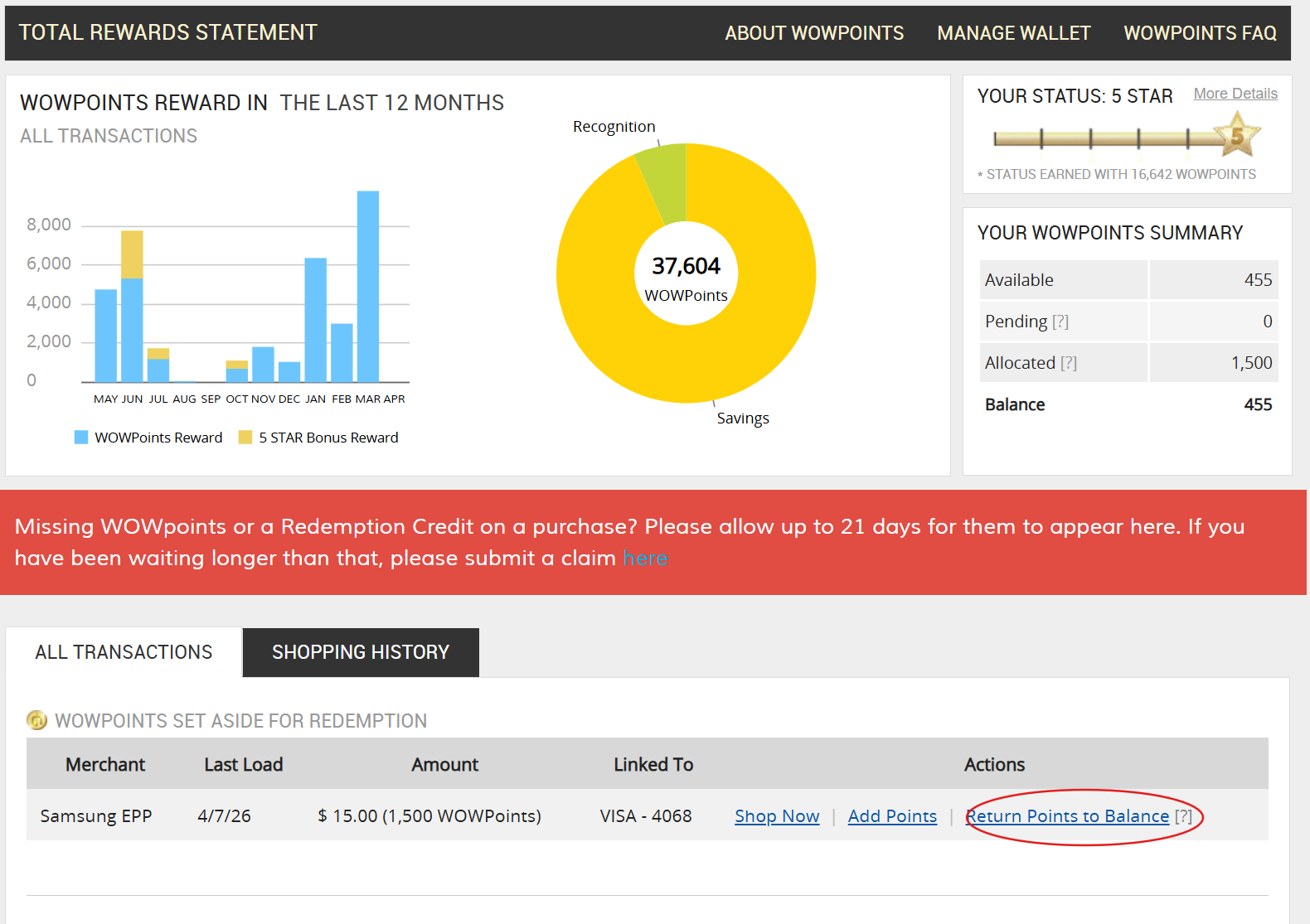Switch to the Shopping History tab
The width and height of the screenshot is (1310, 924).
tap(360, 652)
